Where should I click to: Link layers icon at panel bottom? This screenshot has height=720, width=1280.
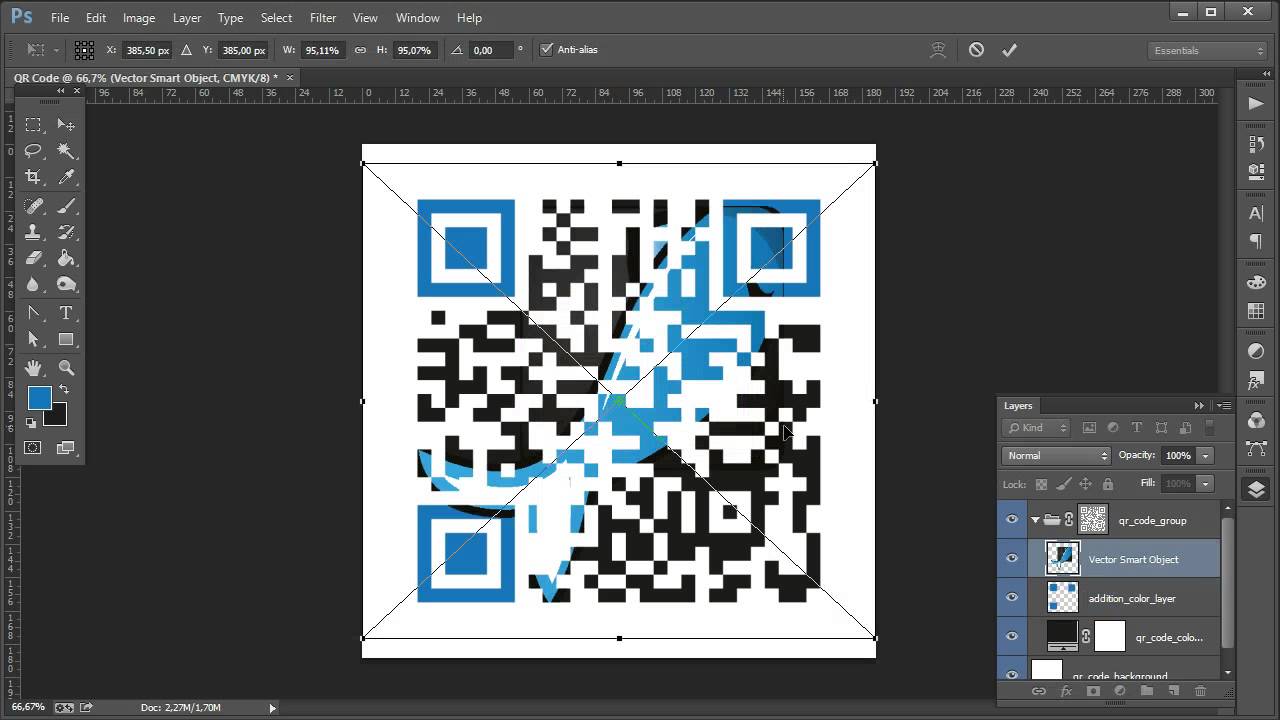1039,691
